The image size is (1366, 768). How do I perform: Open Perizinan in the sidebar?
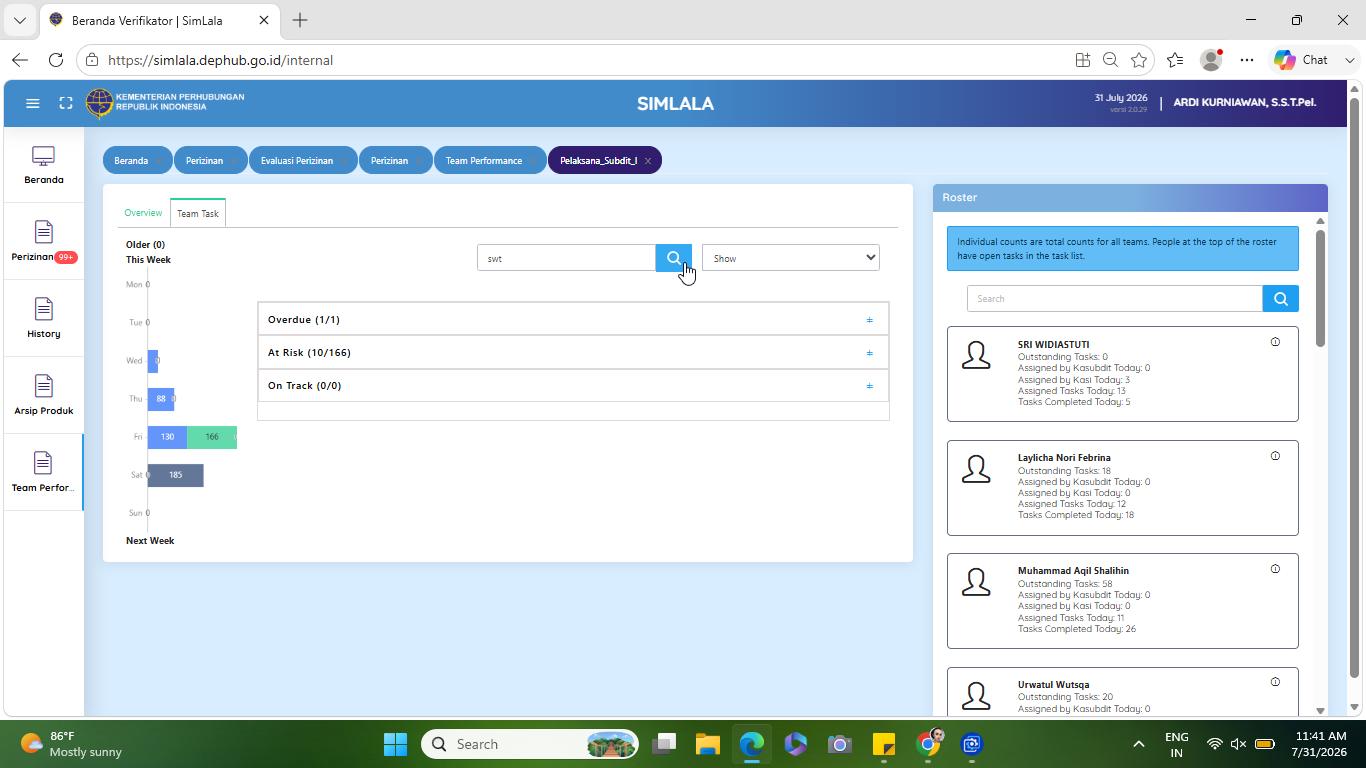point(43,243)
